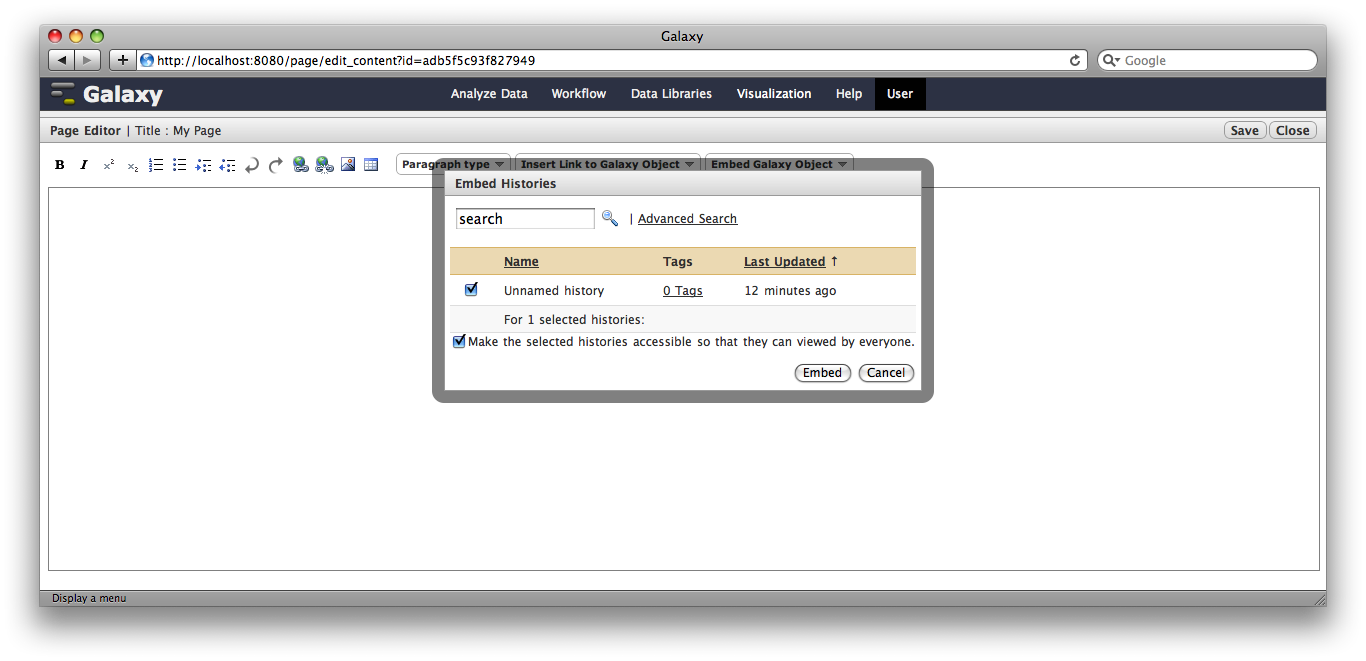Viewport: 1366px width, 661px height.
Task: Click the history search input field
Action: pyautogui.click(x=525, y=219)
